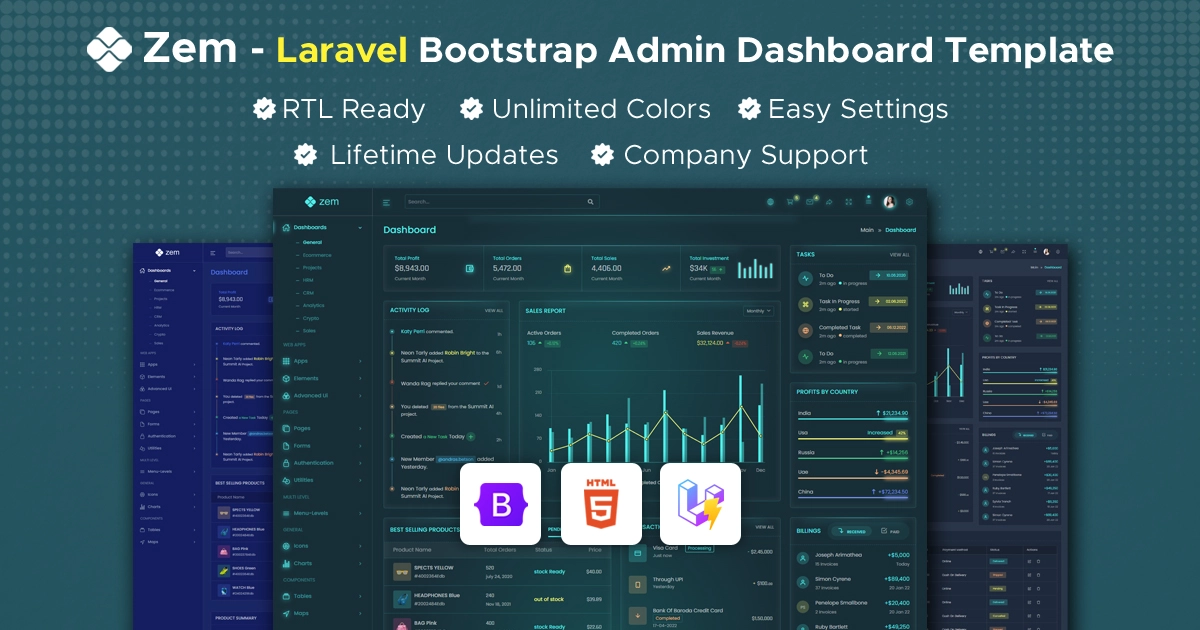Click the Main breadcrumb link
Image resolution: width=1200 pixels, height=630 pixels.
click(x=867, y=230)
